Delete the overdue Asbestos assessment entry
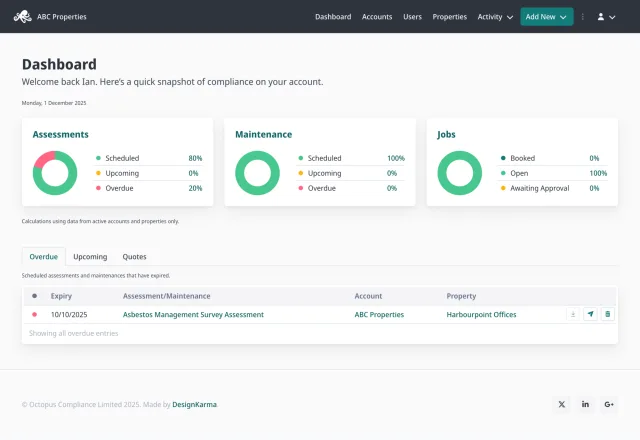Screen dimensions: 640x440 click(x=608, y=314)
